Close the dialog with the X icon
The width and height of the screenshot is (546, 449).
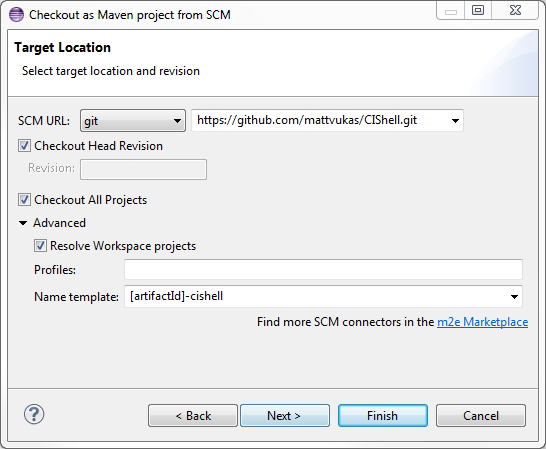point(515,10)
